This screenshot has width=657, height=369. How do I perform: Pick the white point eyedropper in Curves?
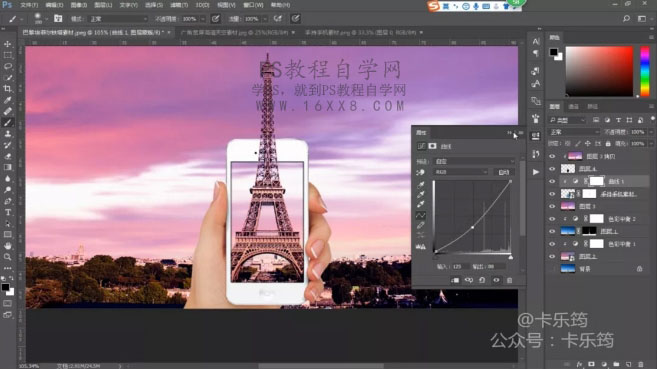421,204
